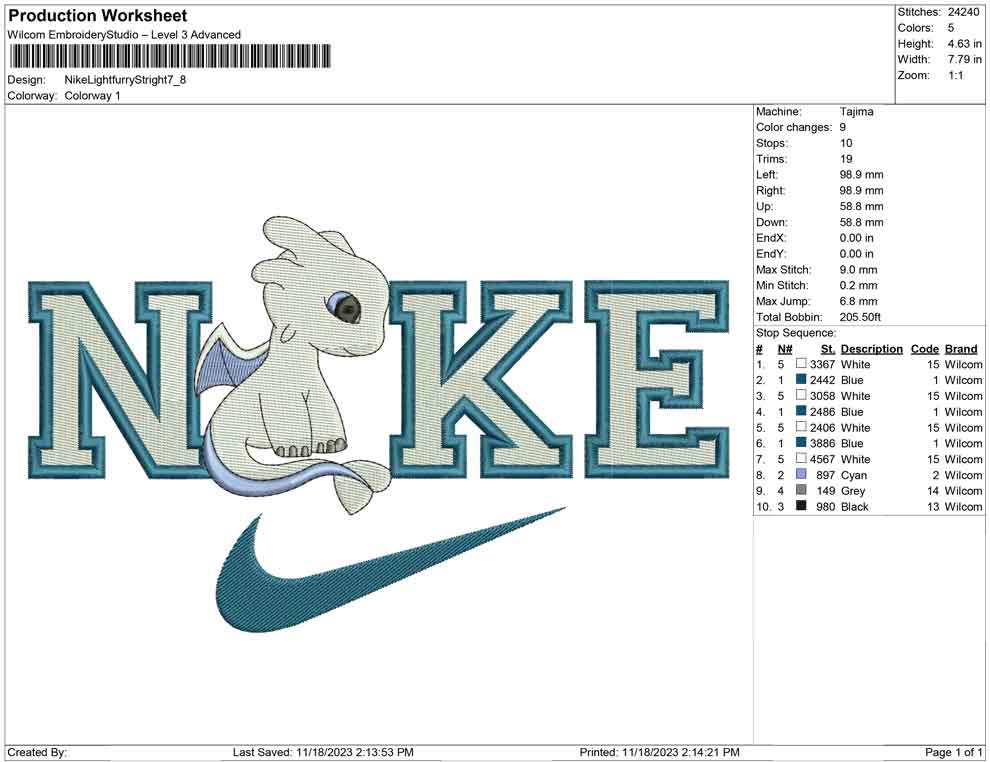Screen dimensions: 990x762
Task: Click the 'Black' description in row 10
Action: (x=854, y=506)
